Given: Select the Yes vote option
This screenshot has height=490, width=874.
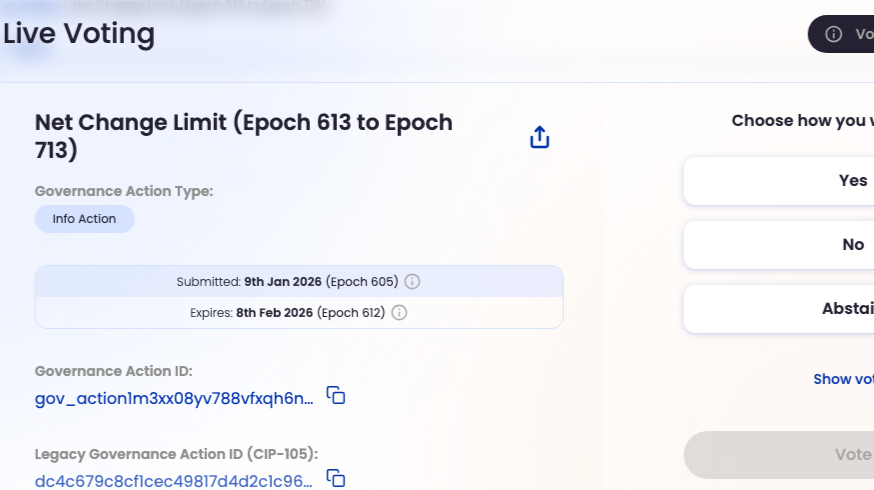Looking at the screenshot, I should (800, 180).
